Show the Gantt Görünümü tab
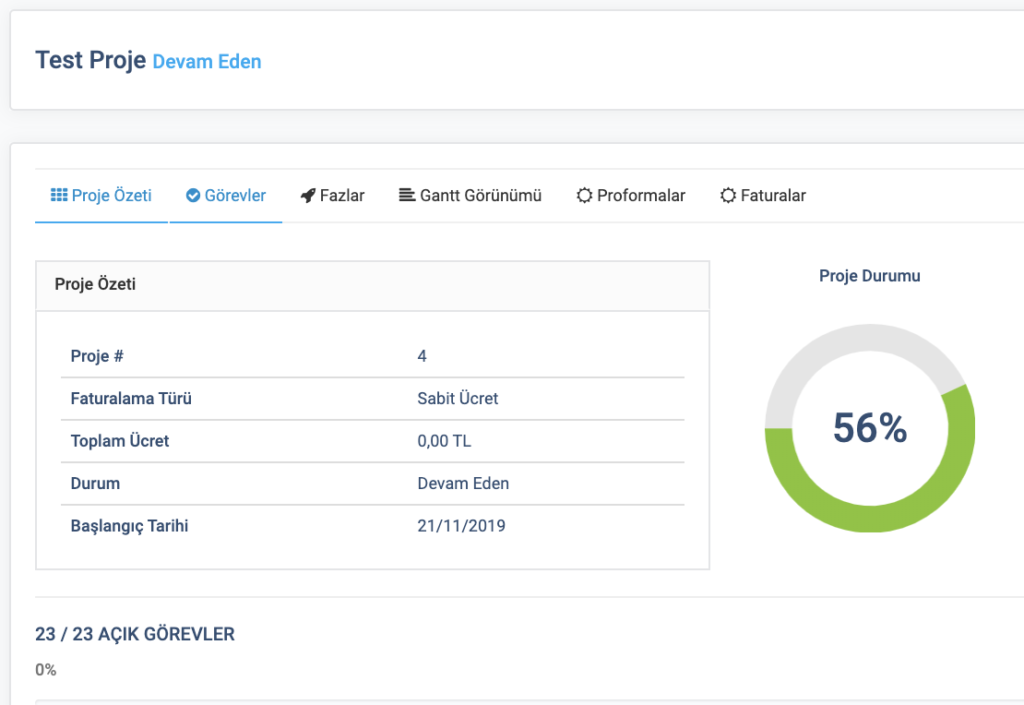 tap(470, 195)
